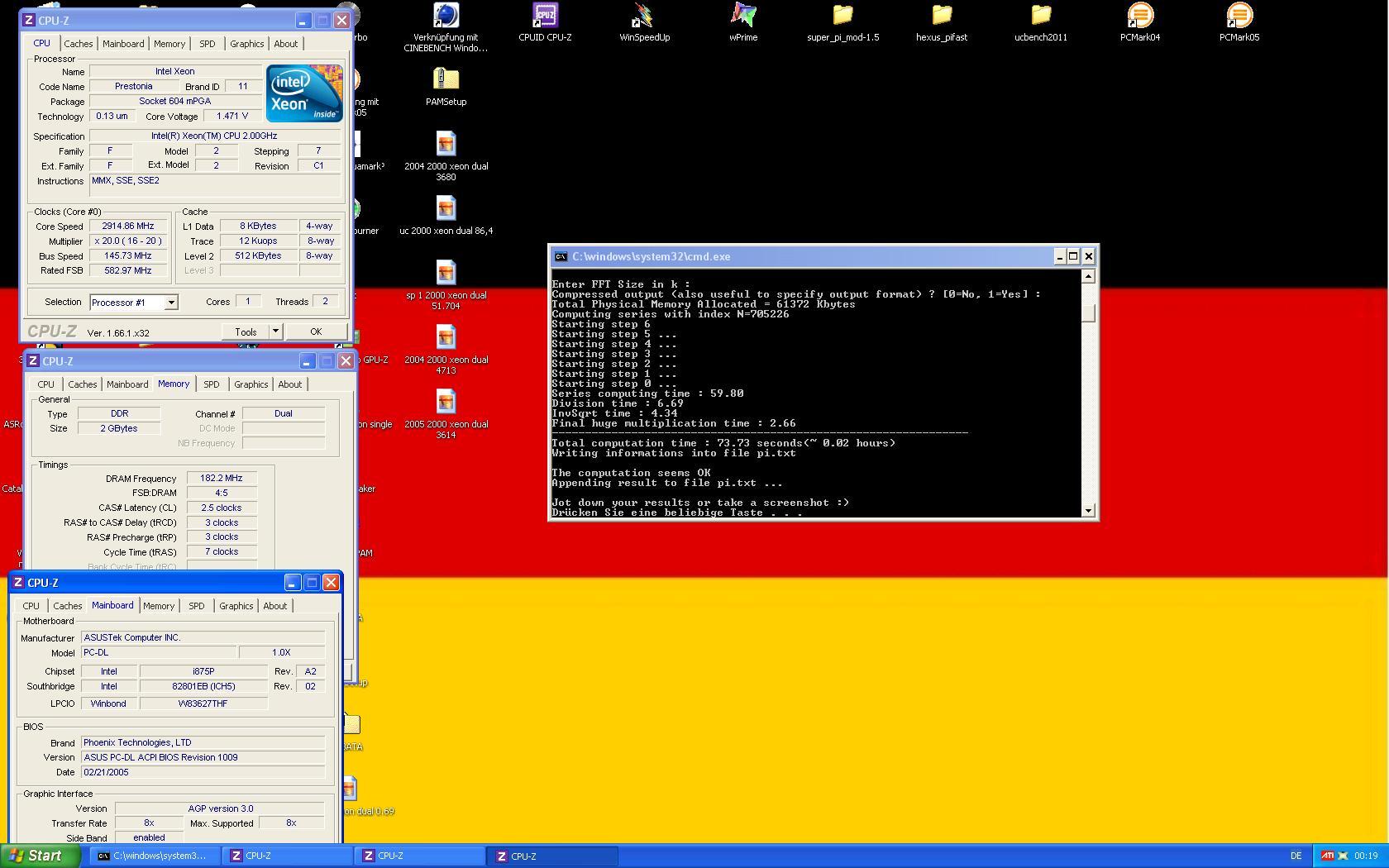Image resolution: width=1389 pixels, height=868 pixels.
Task: Click Core Voltage 1.471 V value
Action: tap(232, 117)
